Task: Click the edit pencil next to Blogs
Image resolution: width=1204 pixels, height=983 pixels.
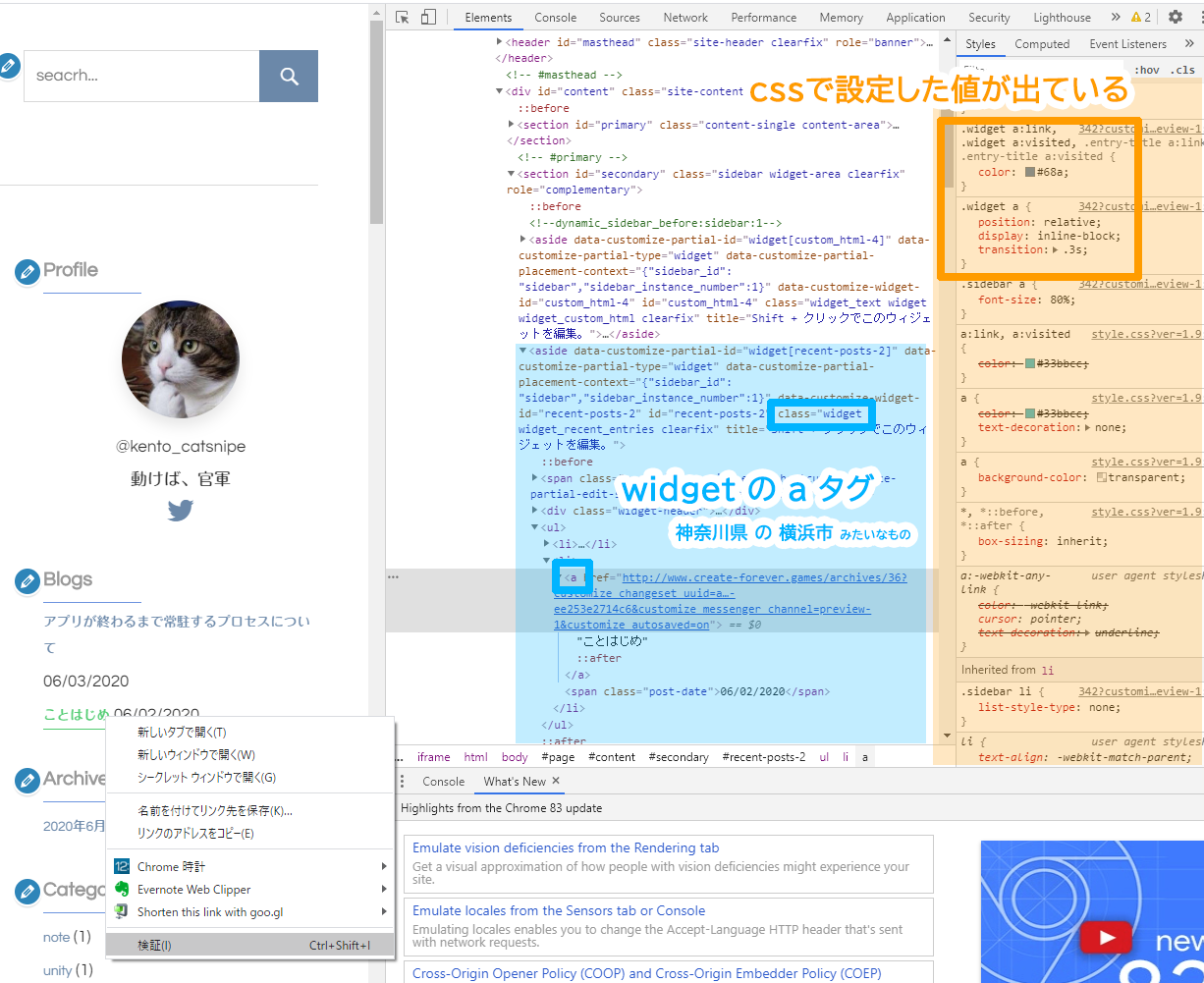Action: 27,582
